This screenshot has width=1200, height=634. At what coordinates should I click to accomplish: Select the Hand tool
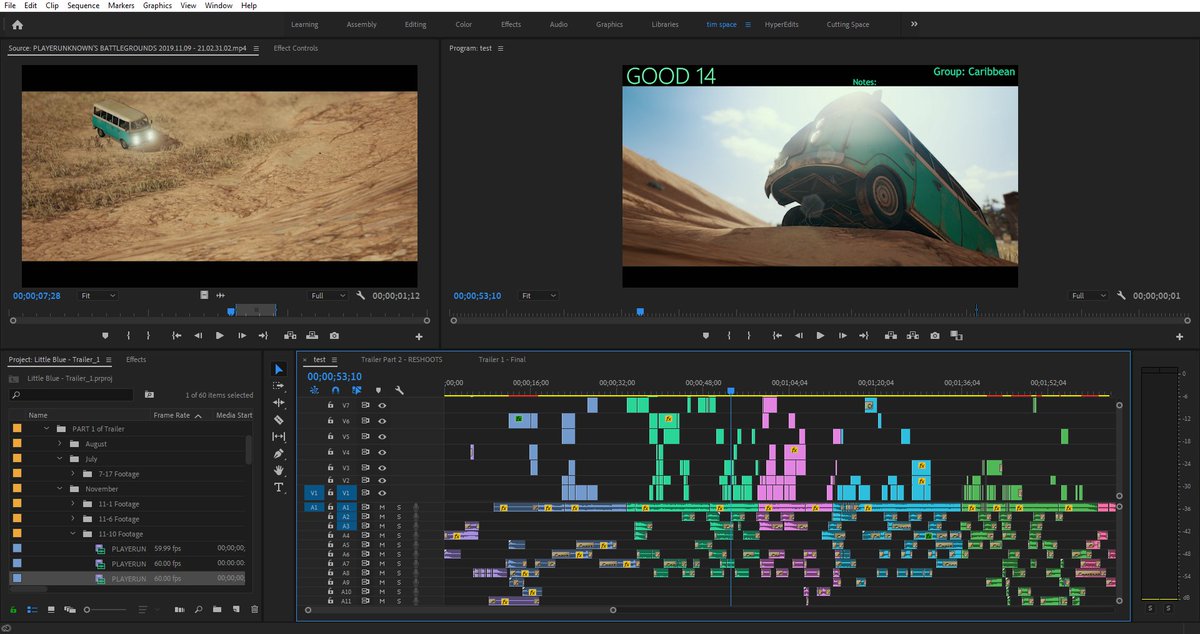279,470
